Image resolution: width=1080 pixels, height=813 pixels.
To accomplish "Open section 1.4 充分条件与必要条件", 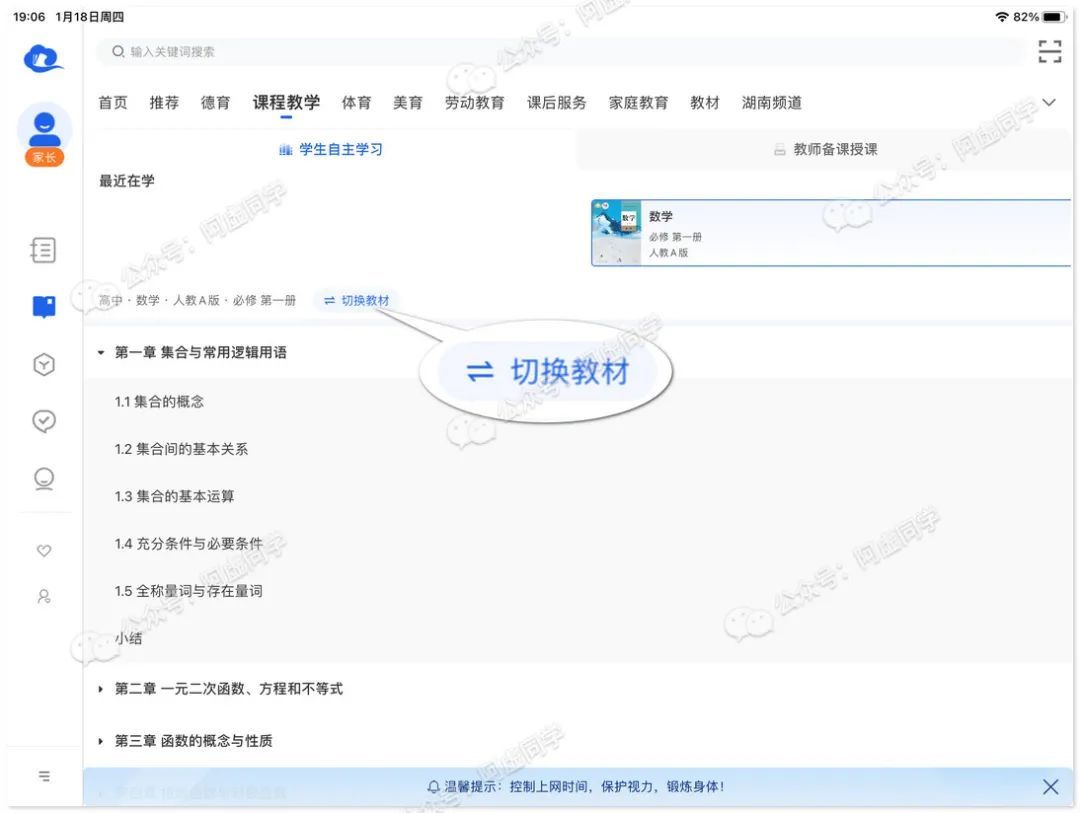I will pos(188,544).
